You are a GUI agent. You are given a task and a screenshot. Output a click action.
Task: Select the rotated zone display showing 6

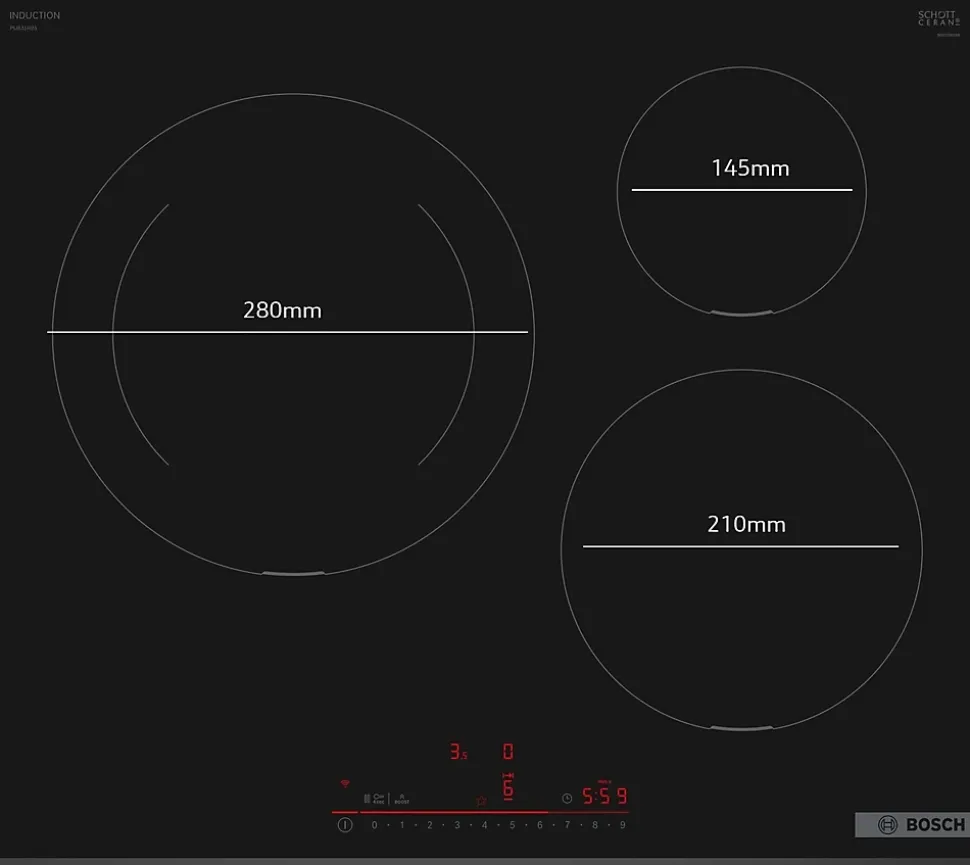click(x=508, y=787)
